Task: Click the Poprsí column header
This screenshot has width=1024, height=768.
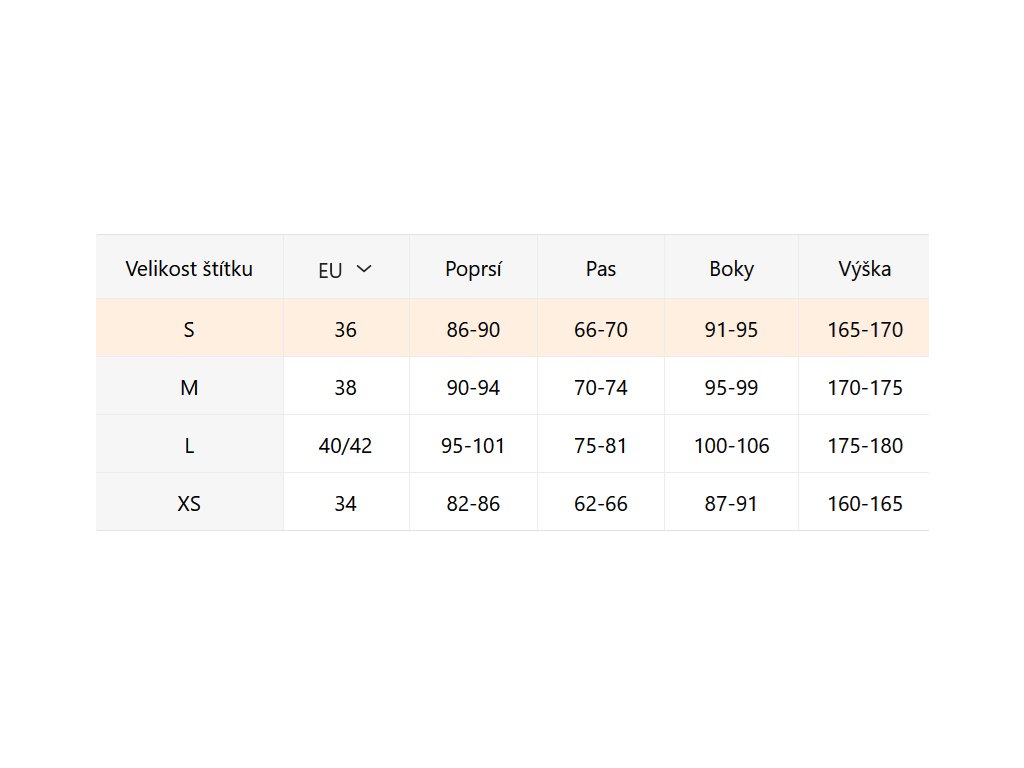Action: tap(473, 269)
